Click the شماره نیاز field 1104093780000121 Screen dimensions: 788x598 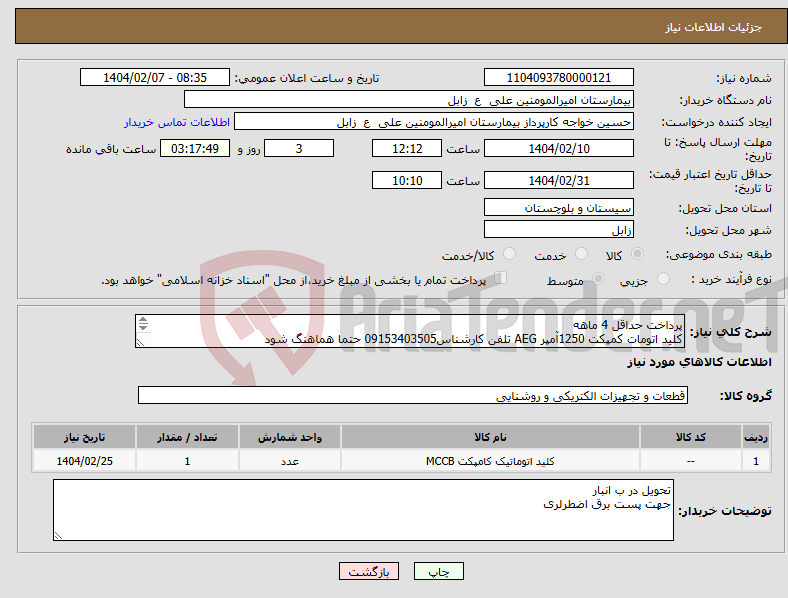pos(558,77)
